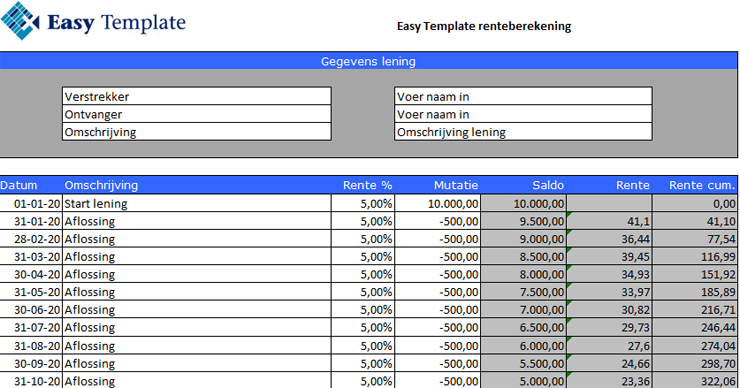Select cumulative interest cell 0,00
The height and width of the screenshot is (388, 740).
tap(695, 203)
